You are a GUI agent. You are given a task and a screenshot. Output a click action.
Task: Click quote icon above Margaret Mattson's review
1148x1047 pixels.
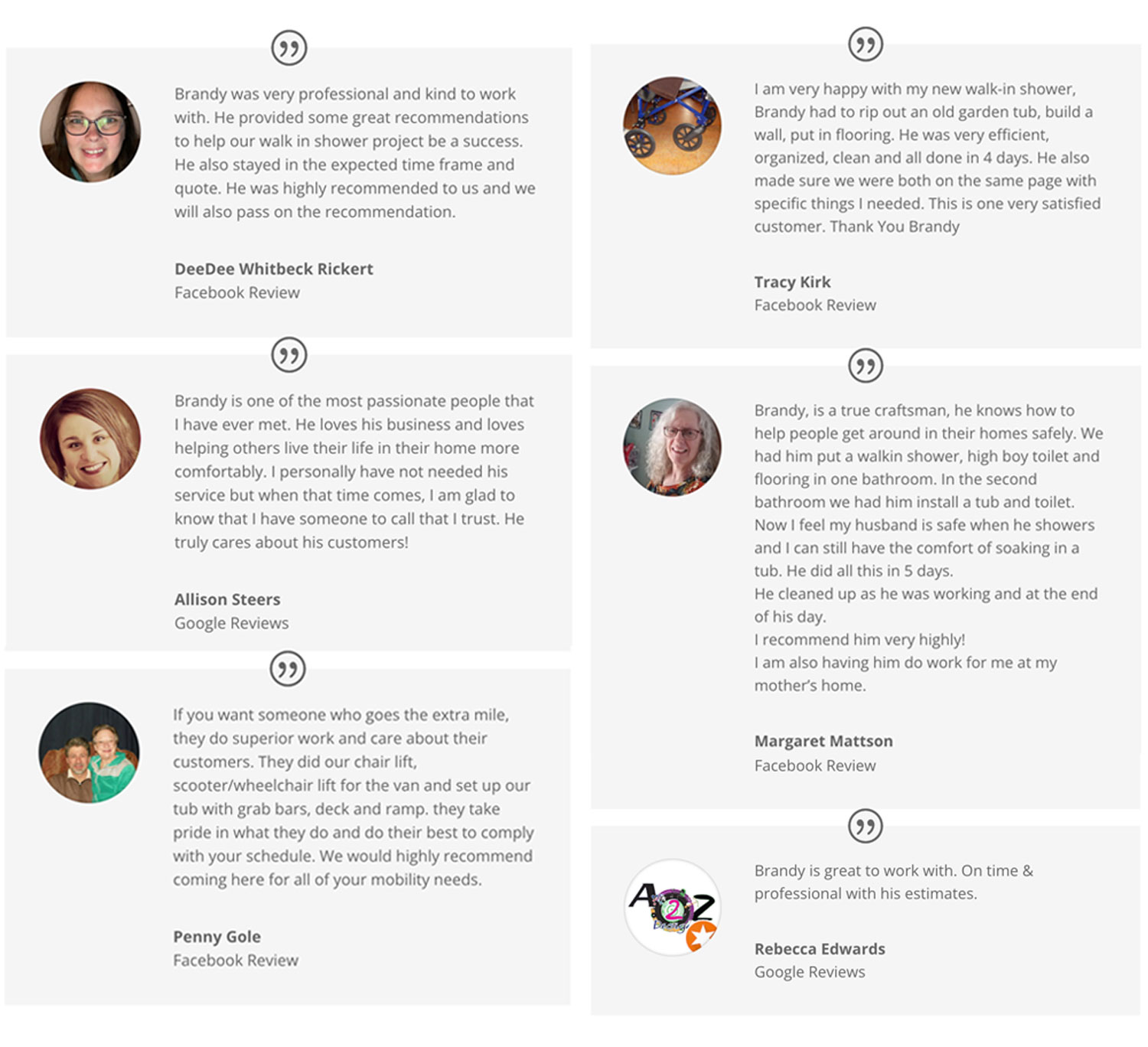point(866,366)
